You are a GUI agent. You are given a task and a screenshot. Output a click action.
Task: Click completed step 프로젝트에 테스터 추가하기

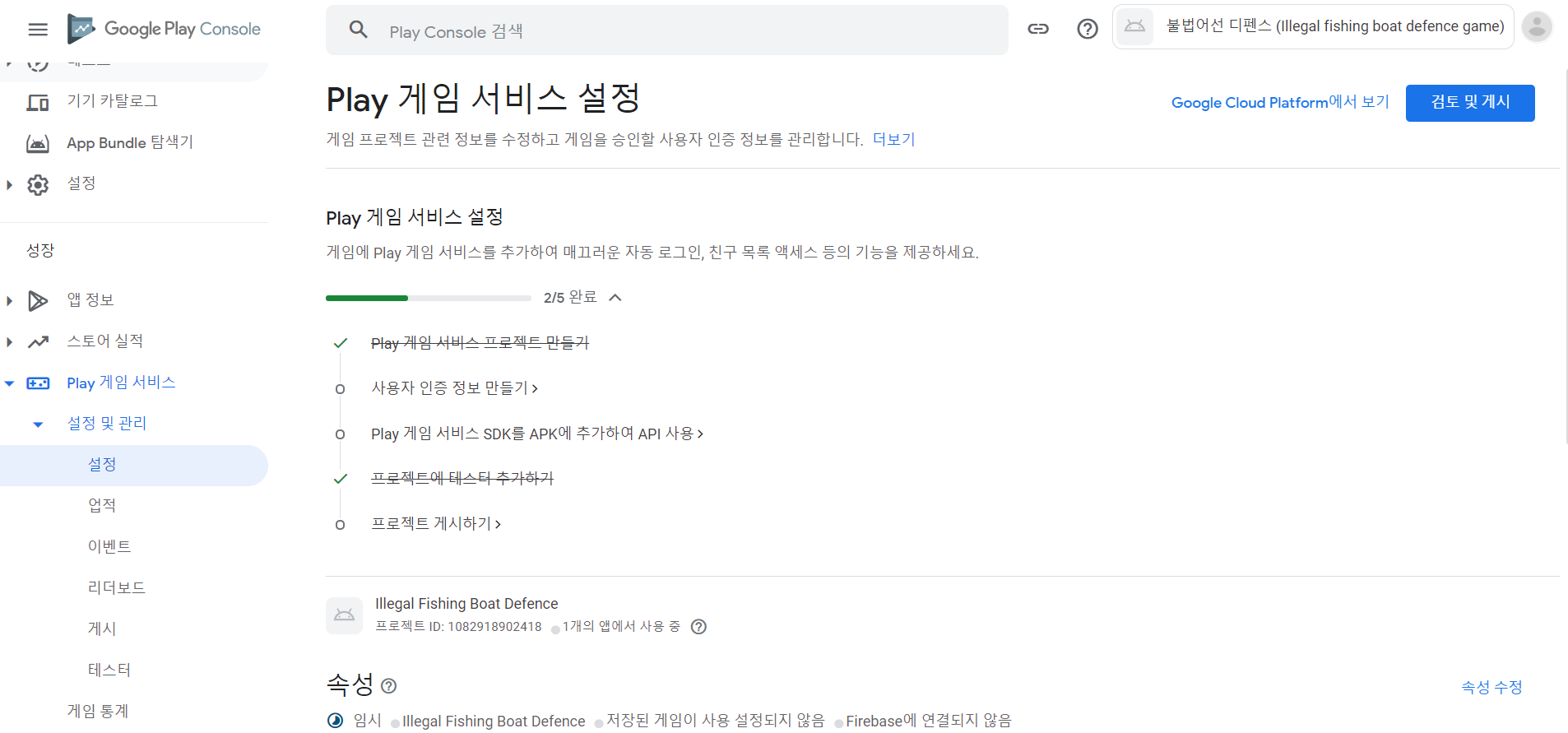(462, 478)
